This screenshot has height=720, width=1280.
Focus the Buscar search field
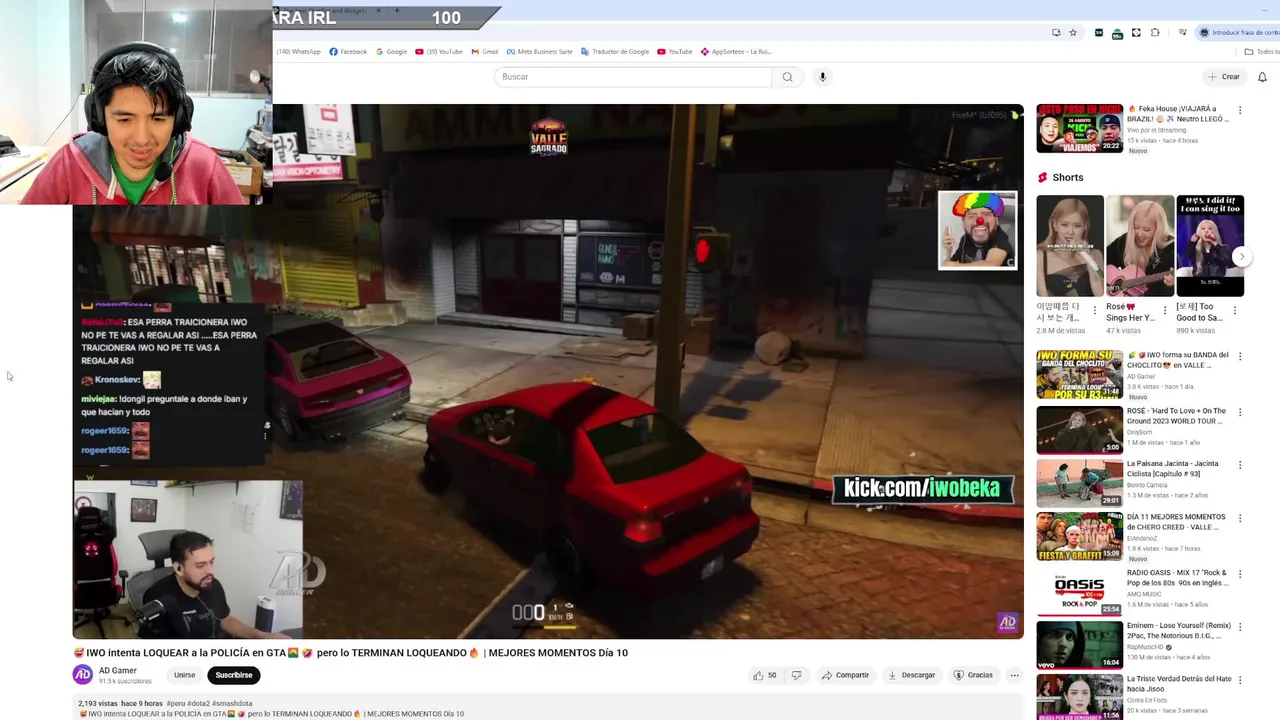pyautogui.click(x=633, y=77)
